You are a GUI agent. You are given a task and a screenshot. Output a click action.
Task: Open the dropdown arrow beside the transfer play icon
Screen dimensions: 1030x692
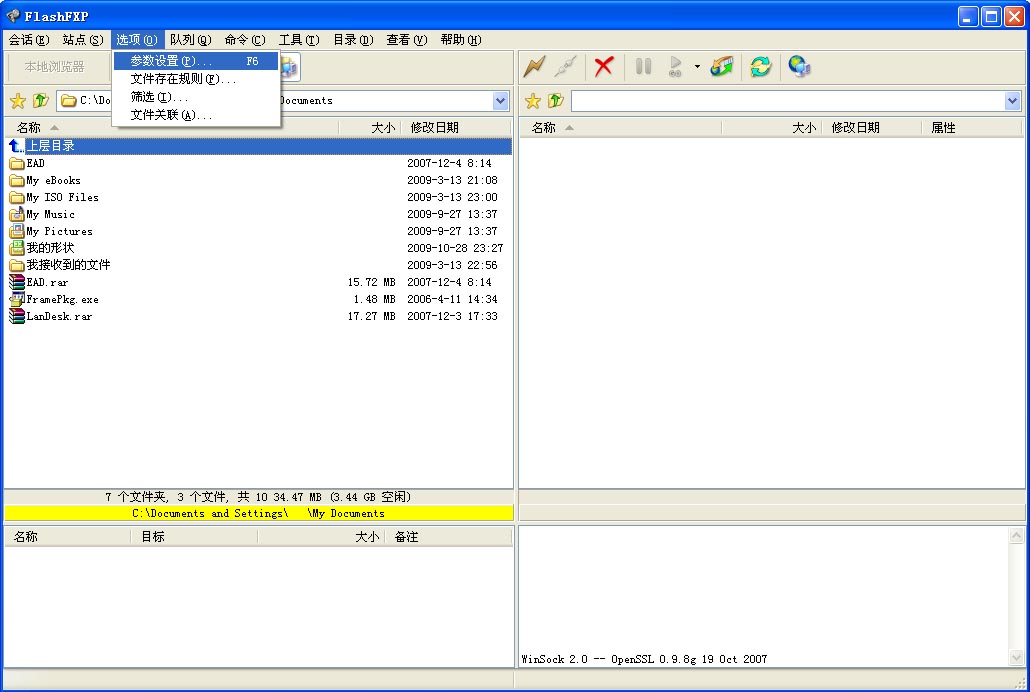697,66
